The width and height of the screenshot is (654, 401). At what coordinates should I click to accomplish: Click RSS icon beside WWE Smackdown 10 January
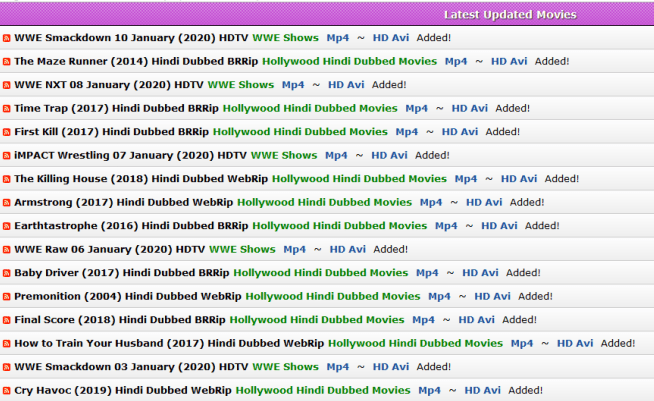7,38
